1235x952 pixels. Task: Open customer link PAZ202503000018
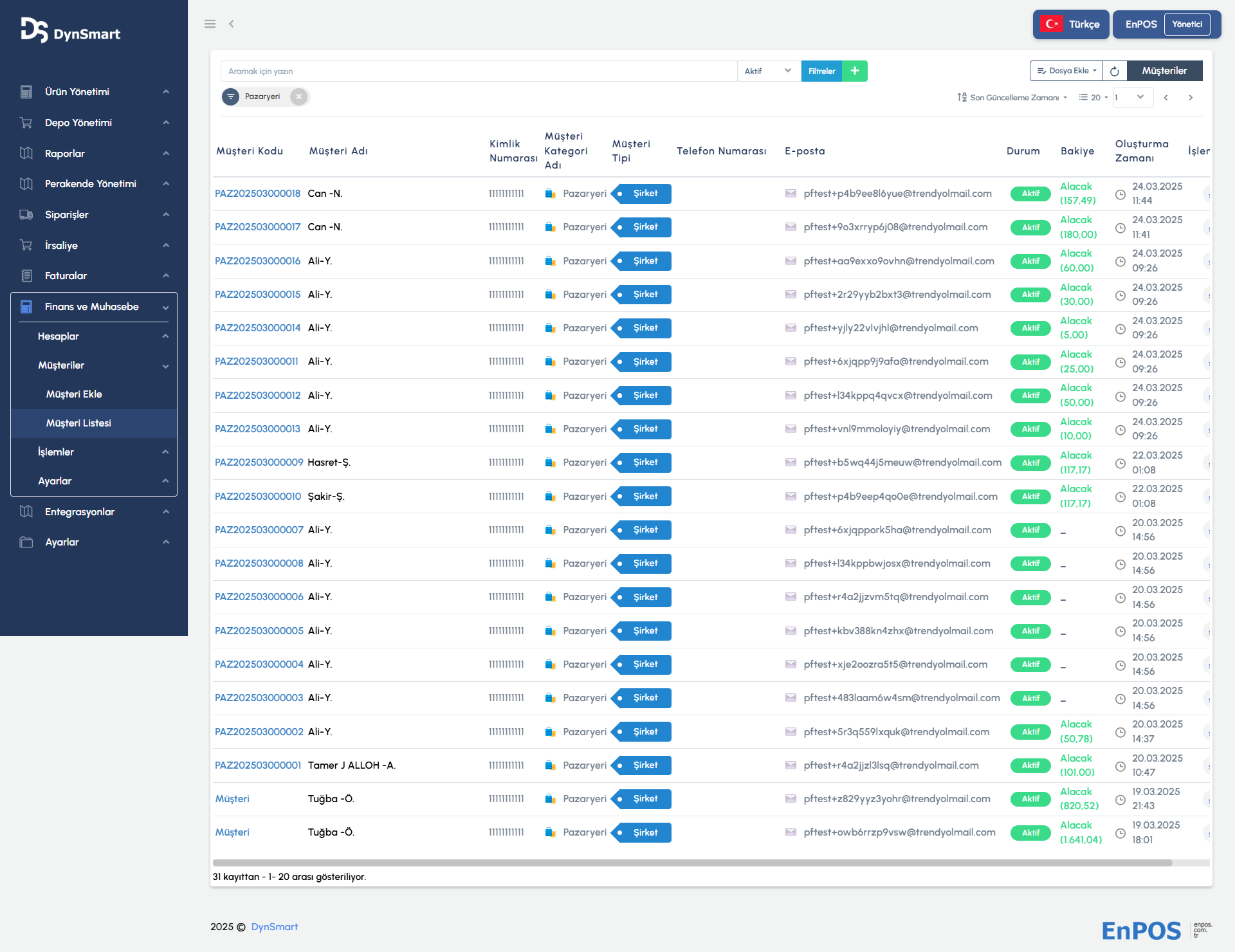click(257, 194)
